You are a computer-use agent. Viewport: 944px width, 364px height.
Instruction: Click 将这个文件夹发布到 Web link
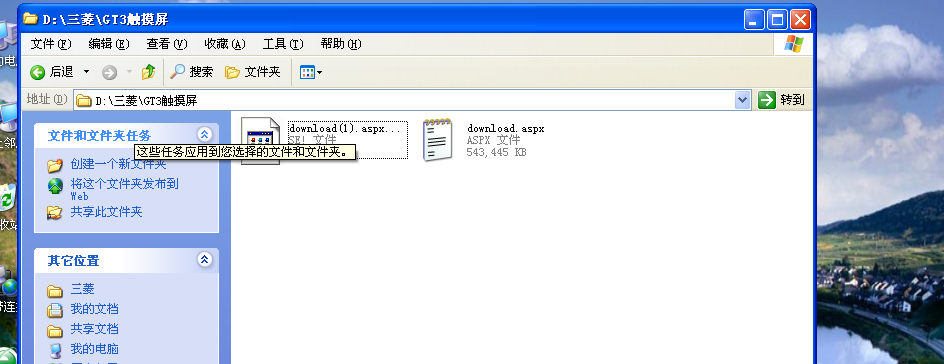(124, 189)
